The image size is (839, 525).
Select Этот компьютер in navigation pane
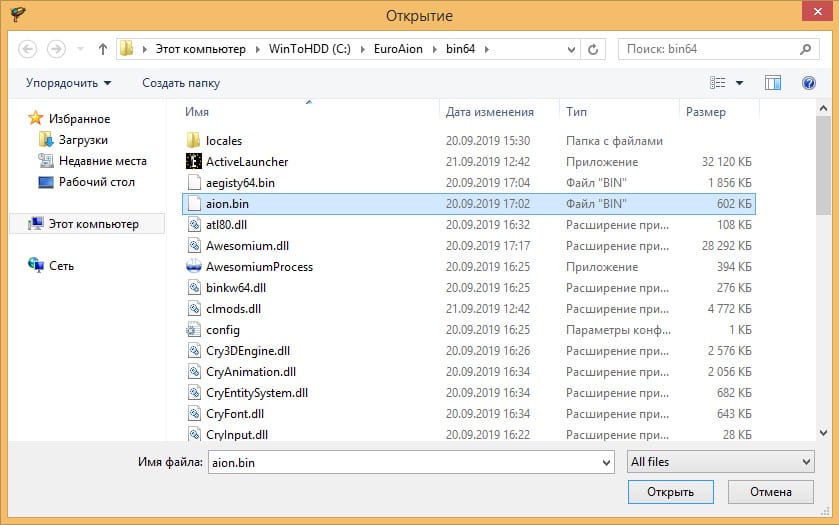[93, 224]
